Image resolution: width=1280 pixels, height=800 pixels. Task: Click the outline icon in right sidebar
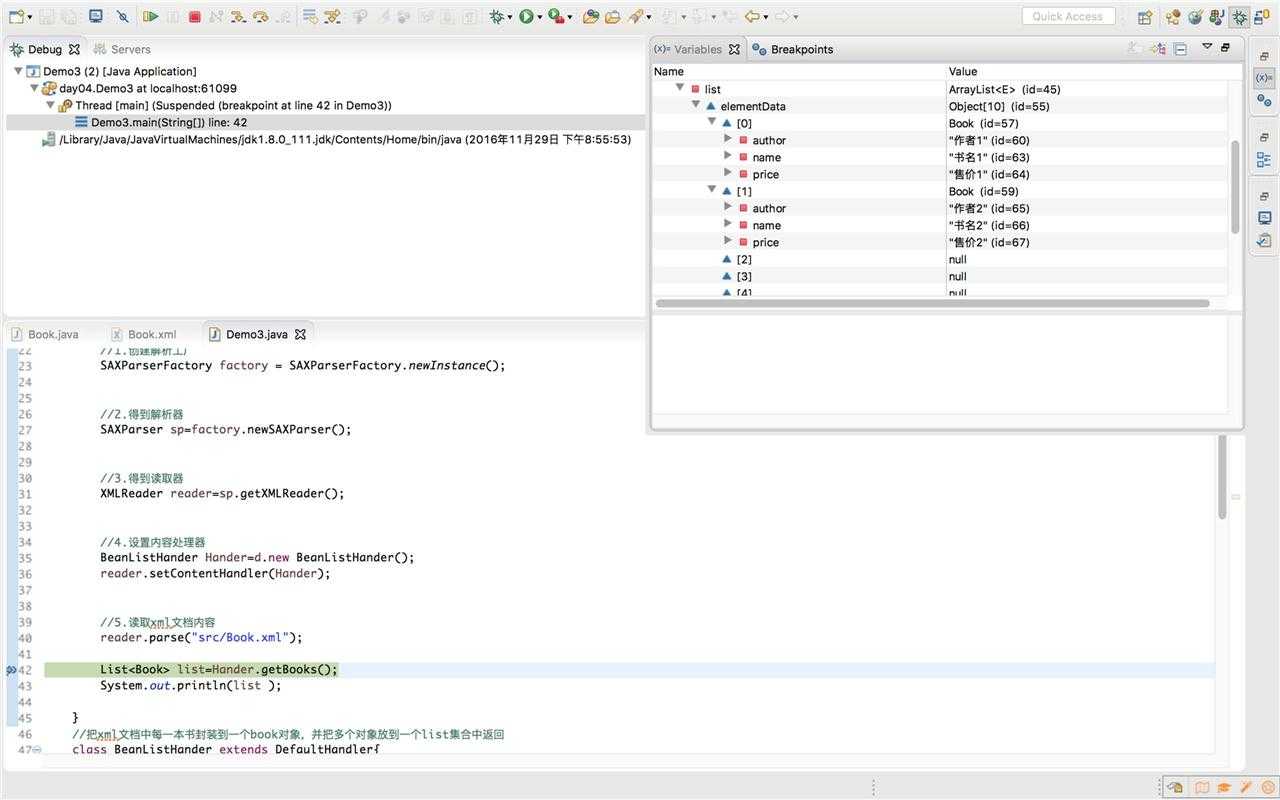point(1264,158)
